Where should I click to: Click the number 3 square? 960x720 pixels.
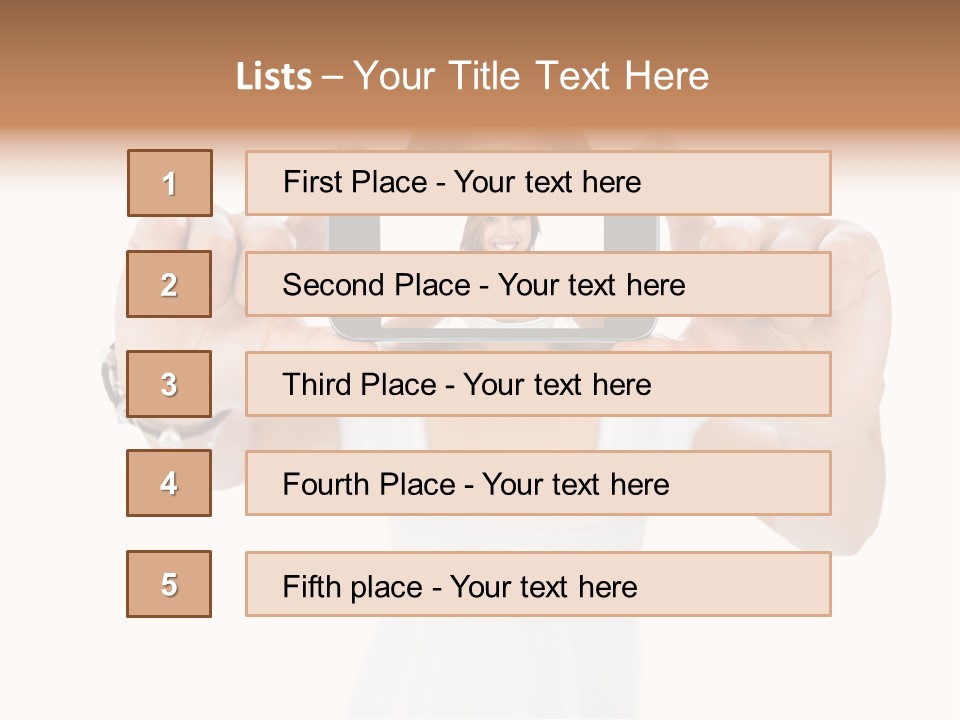pyautogui.click(x=169, y=384)
